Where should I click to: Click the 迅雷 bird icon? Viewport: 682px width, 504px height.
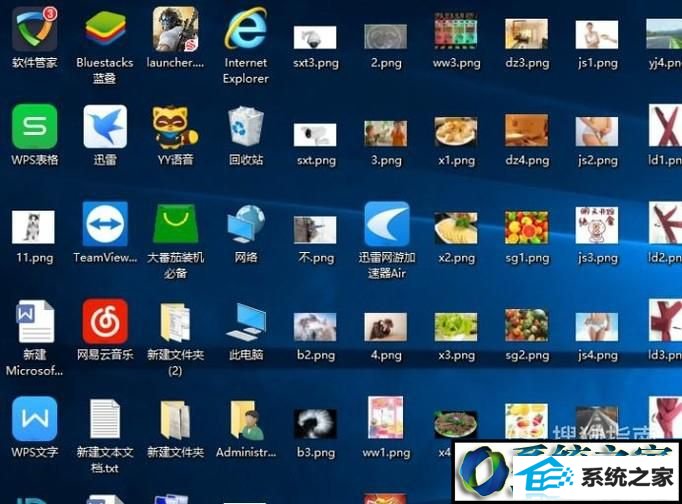pyautogui.click(x=105, y=127)
